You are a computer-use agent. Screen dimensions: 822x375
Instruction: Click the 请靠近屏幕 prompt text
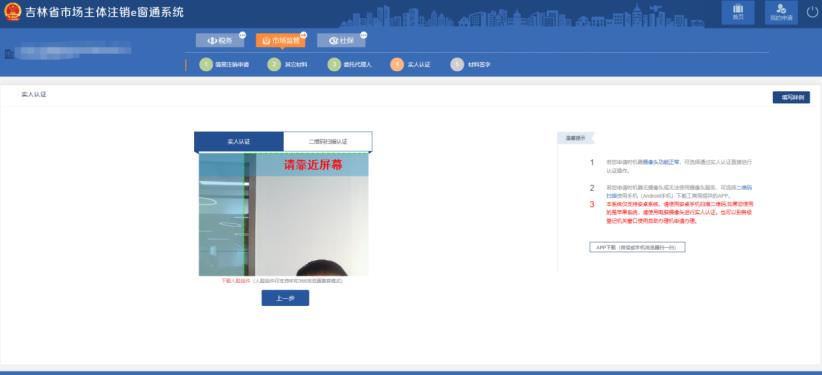tap(313, 165)
